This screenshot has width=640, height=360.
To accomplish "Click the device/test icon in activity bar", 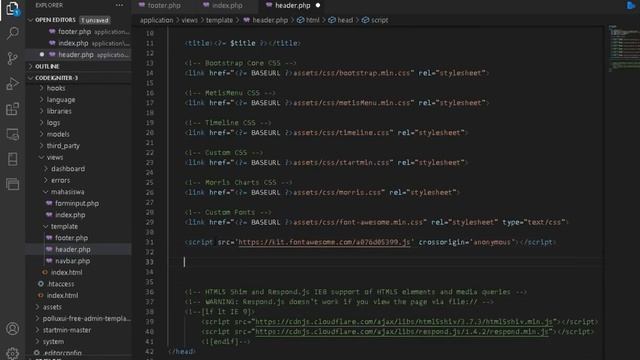I will [13, 159].
